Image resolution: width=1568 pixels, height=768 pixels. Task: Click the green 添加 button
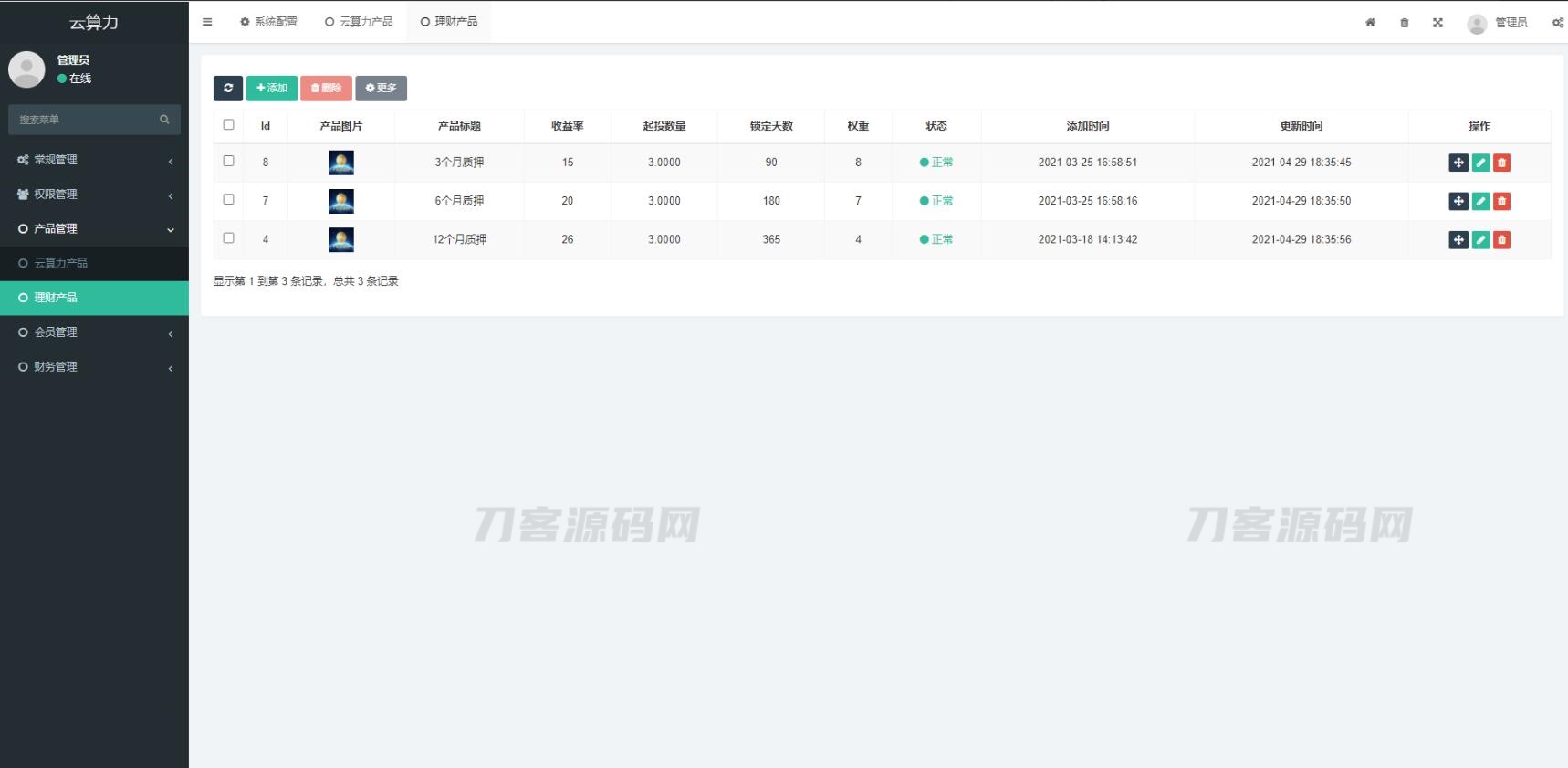272,88
